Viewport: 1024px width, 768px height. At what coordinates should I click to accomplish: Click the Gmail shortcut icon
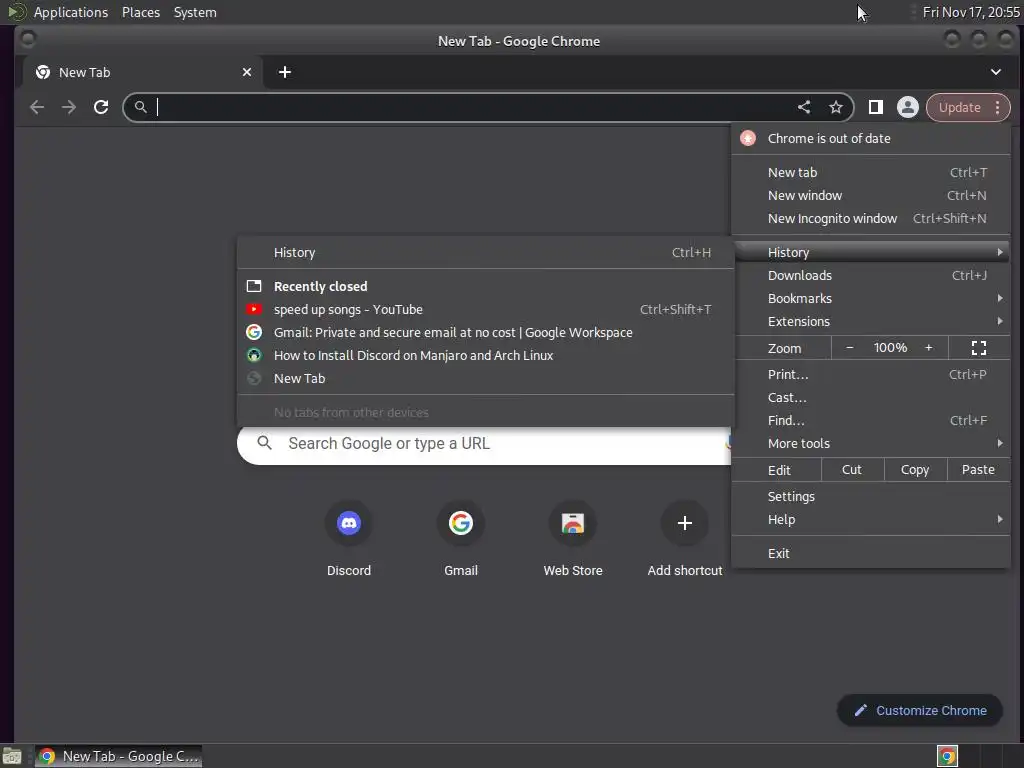461,523
